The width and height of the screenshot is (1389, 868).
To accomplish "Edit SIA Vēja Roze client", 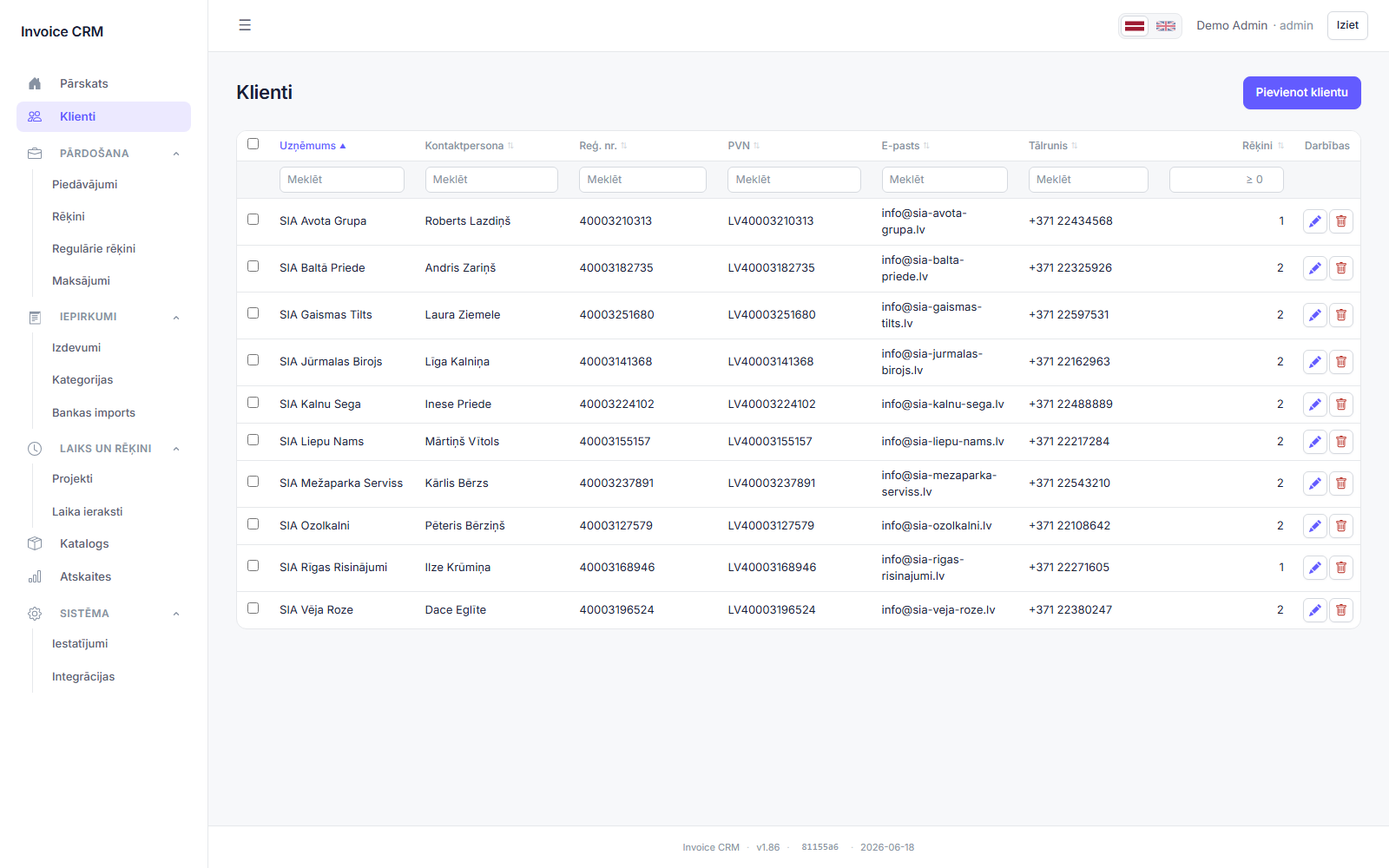I will (1315, 610).
